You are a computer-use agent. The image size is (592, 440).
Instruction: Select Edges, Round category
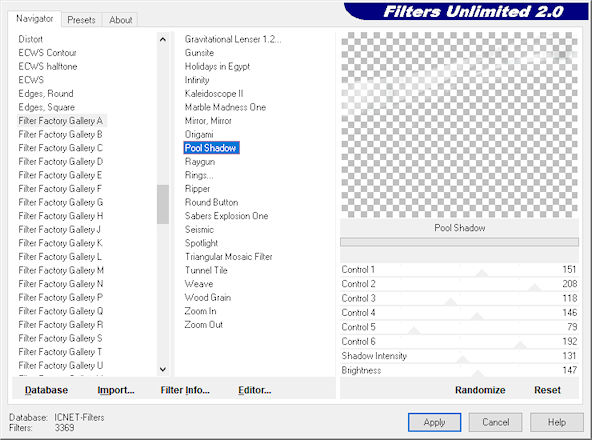46,94
